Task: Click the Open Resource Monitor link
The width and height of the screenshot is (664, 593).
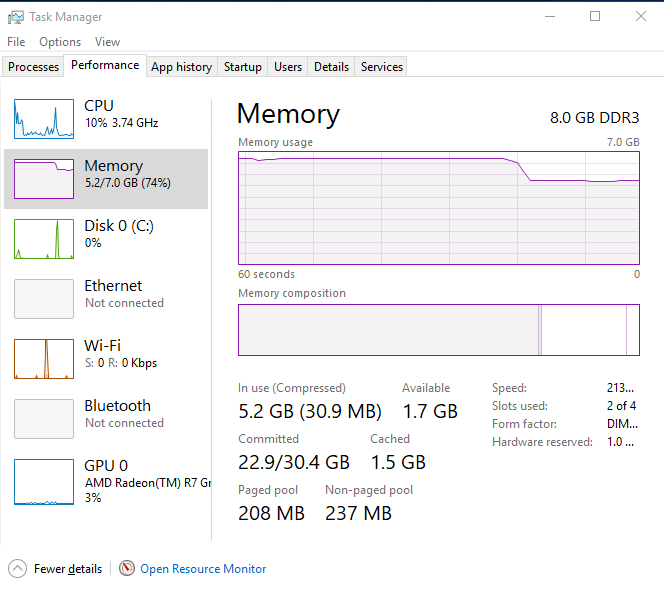Action: coord(203,569)
